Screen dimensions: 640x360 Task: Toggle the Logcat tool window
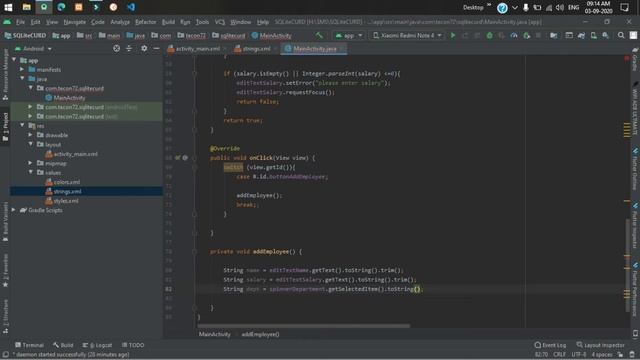click(x=97, y=345)
